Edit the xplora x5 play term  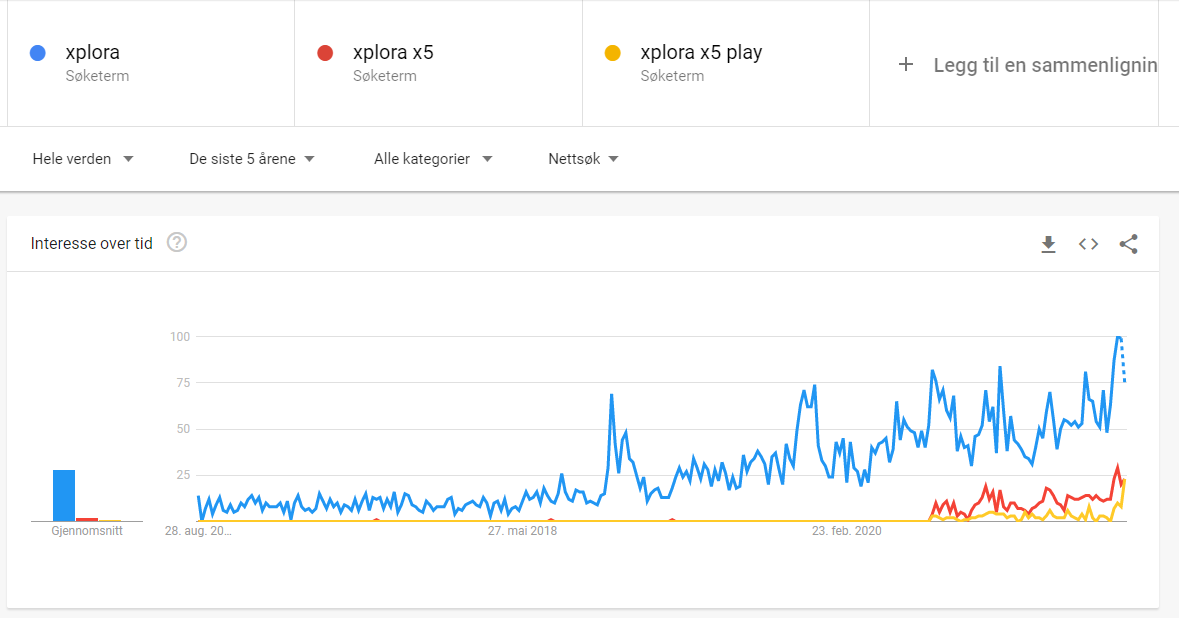pos(702,53)
